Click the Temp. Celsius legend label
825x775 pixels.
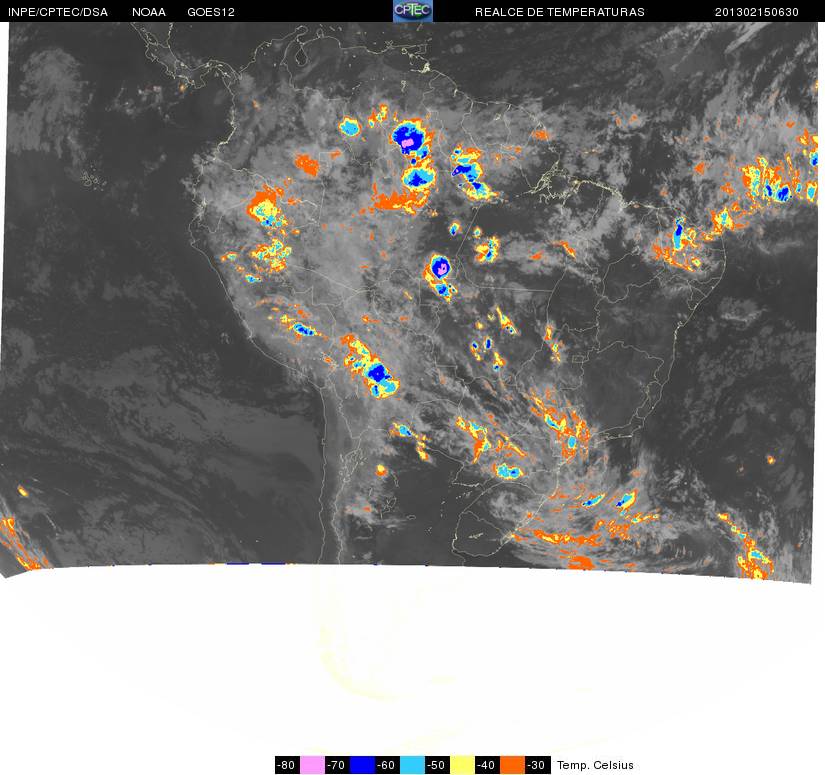tap(595, 765)
